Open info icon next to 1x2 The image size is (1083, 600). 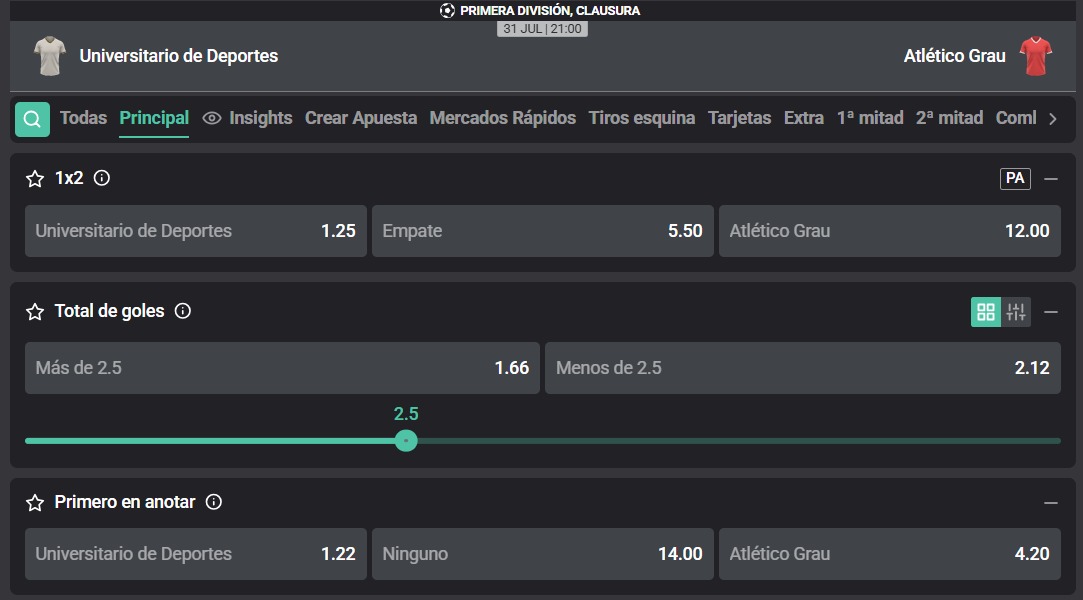click(102, 178)
